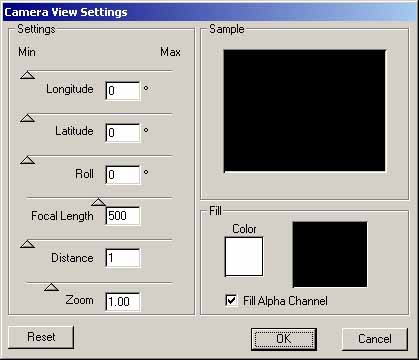Confirm settings with the OK button
This screenshot has width=419, height=360.
pyautogui.click(x=284, y=339)
